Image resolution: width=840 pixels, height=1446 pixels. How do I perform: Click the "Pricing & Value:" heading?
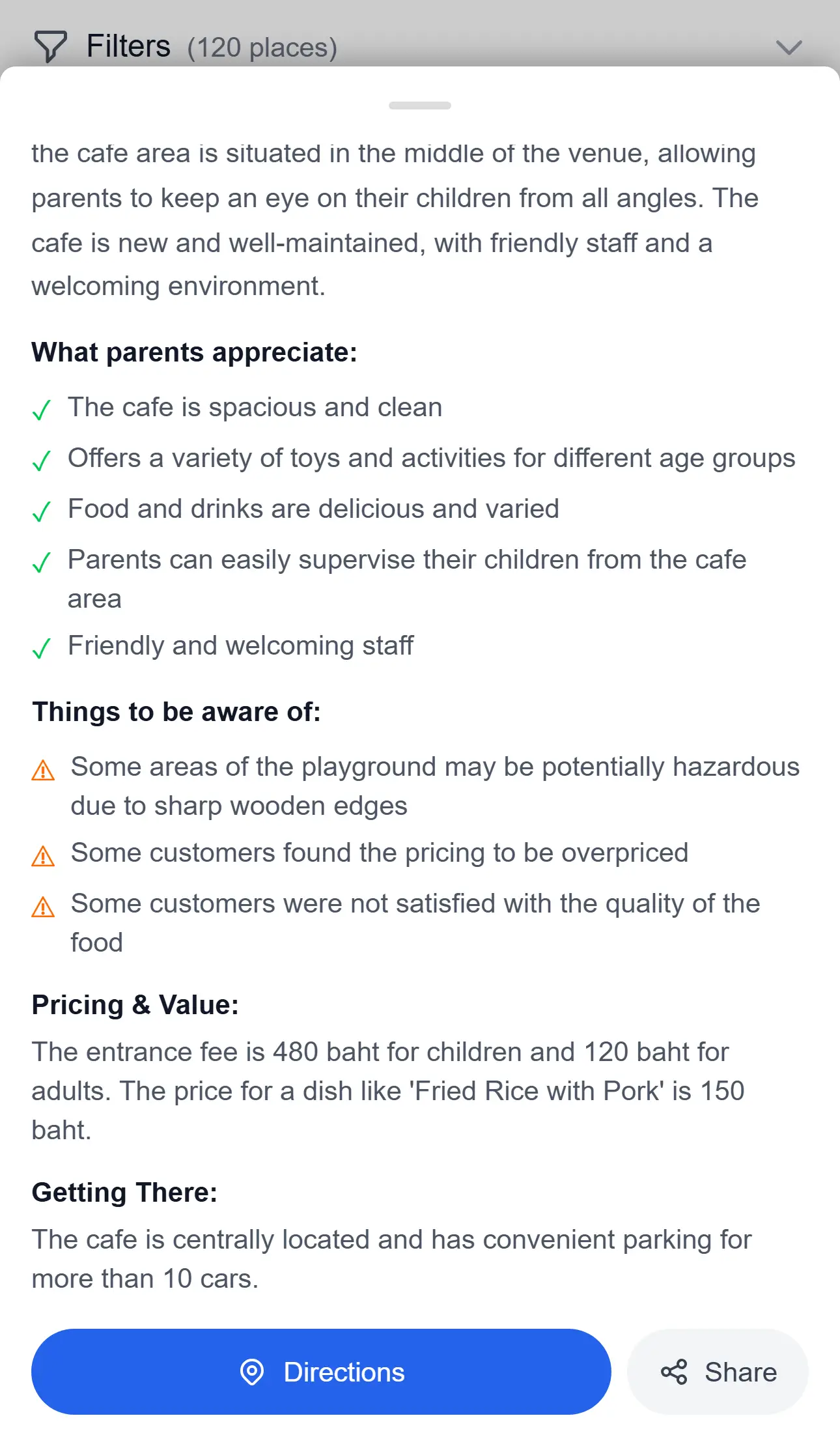point(135,1005)
